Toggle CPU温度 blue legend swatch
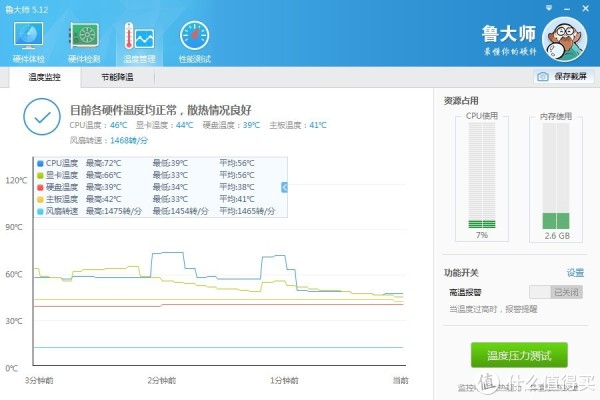600x400 pixels. click(x=40, y=163)
